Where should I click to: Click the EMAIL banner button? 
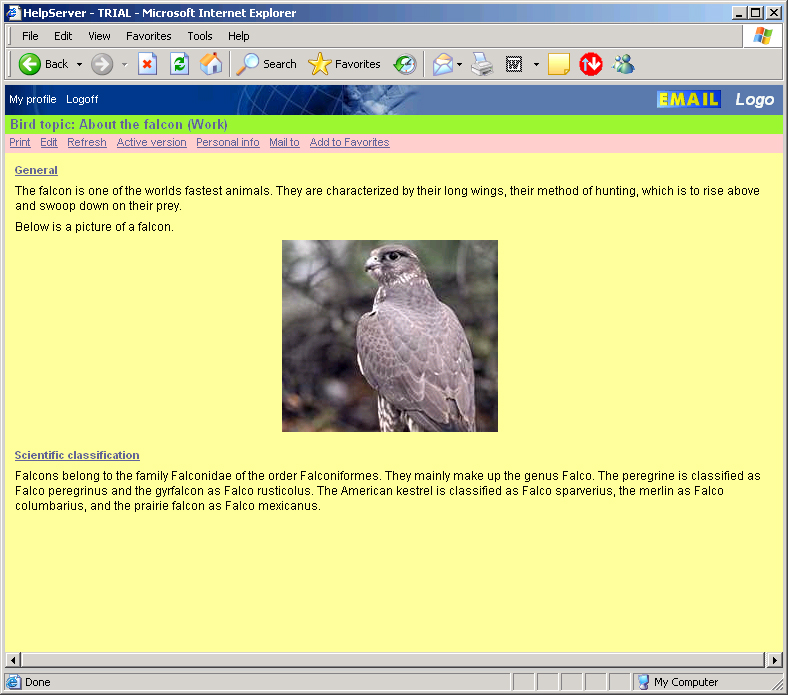(x=688, y=100)
